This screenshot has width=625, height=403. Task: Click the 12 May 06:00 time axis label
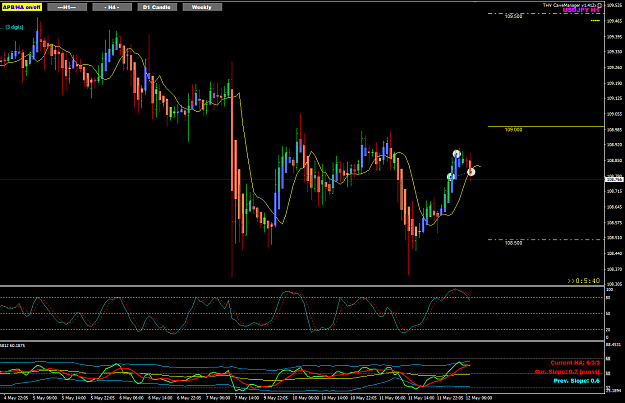[479, 398]
